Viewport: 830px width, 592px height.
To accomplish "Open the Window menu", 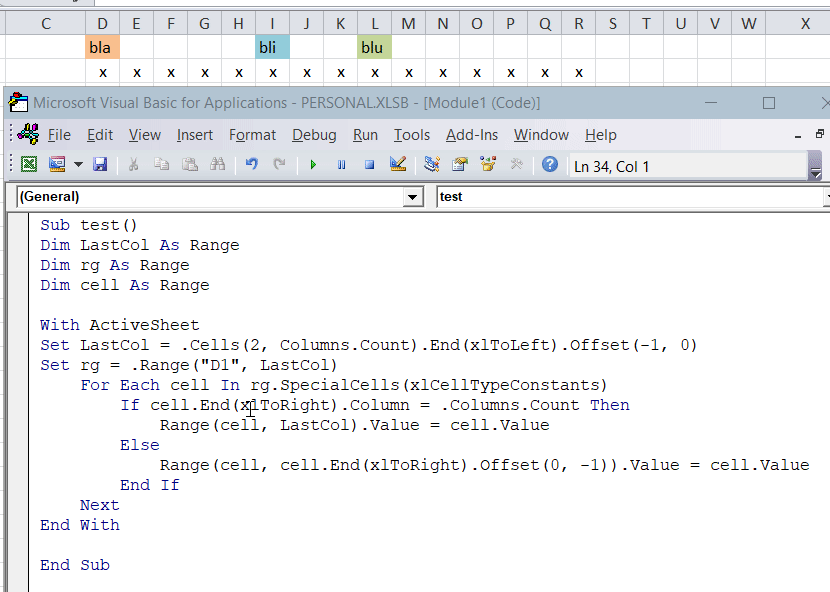I will (541, 135).
